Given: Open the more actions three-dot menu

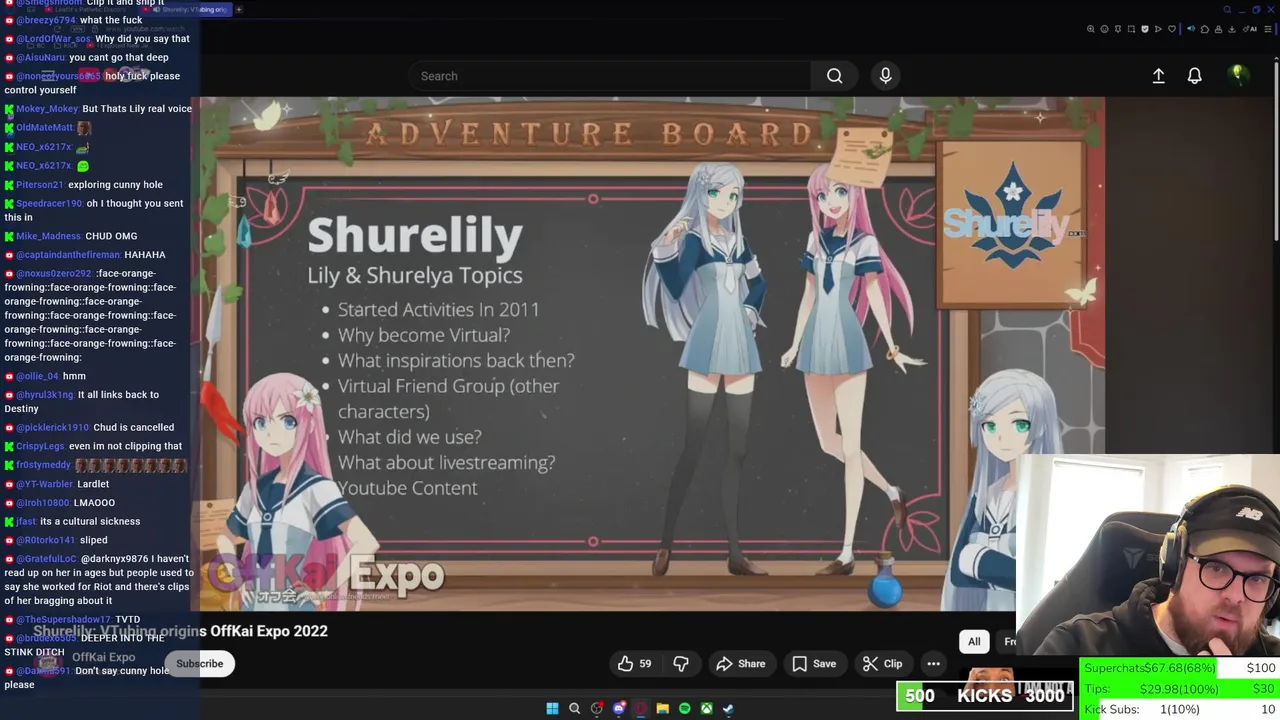Looking at the screenshot, I should point(933,663).
